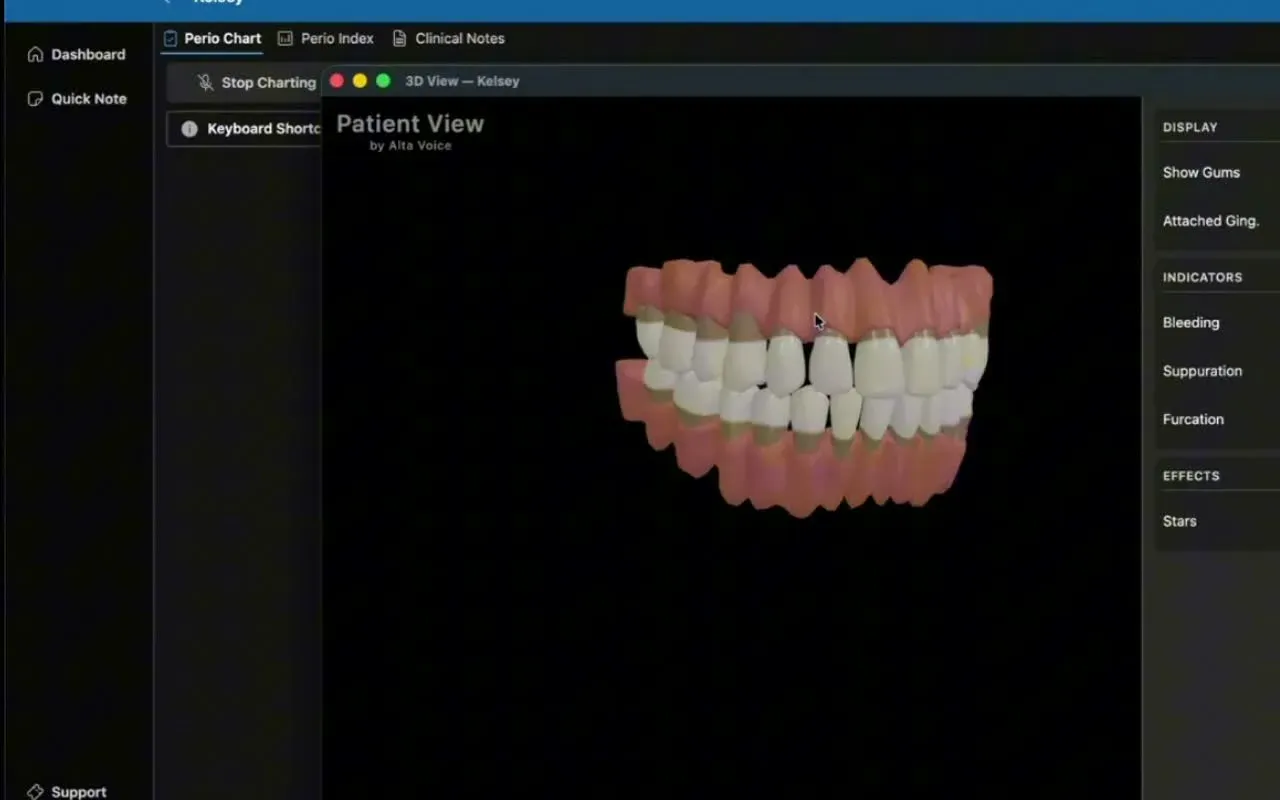Click the INDICATORS section header
Viewport: 1280px width, 800px height.
tap(1202, 278)
